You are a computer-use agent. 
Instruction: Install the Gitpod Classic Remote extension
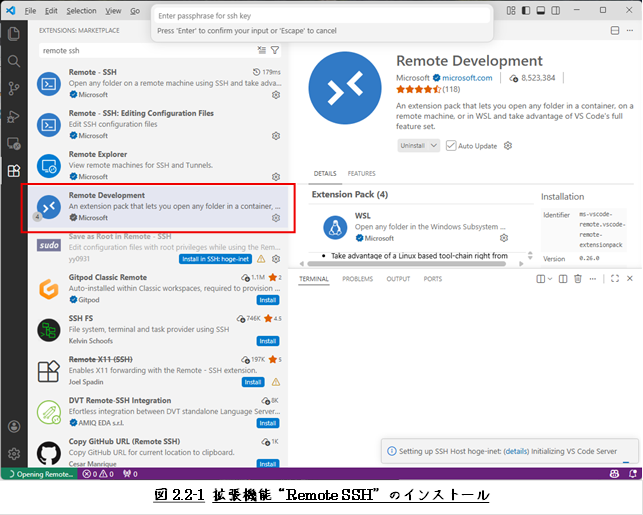pyautogui.click(x=268, y=299)
